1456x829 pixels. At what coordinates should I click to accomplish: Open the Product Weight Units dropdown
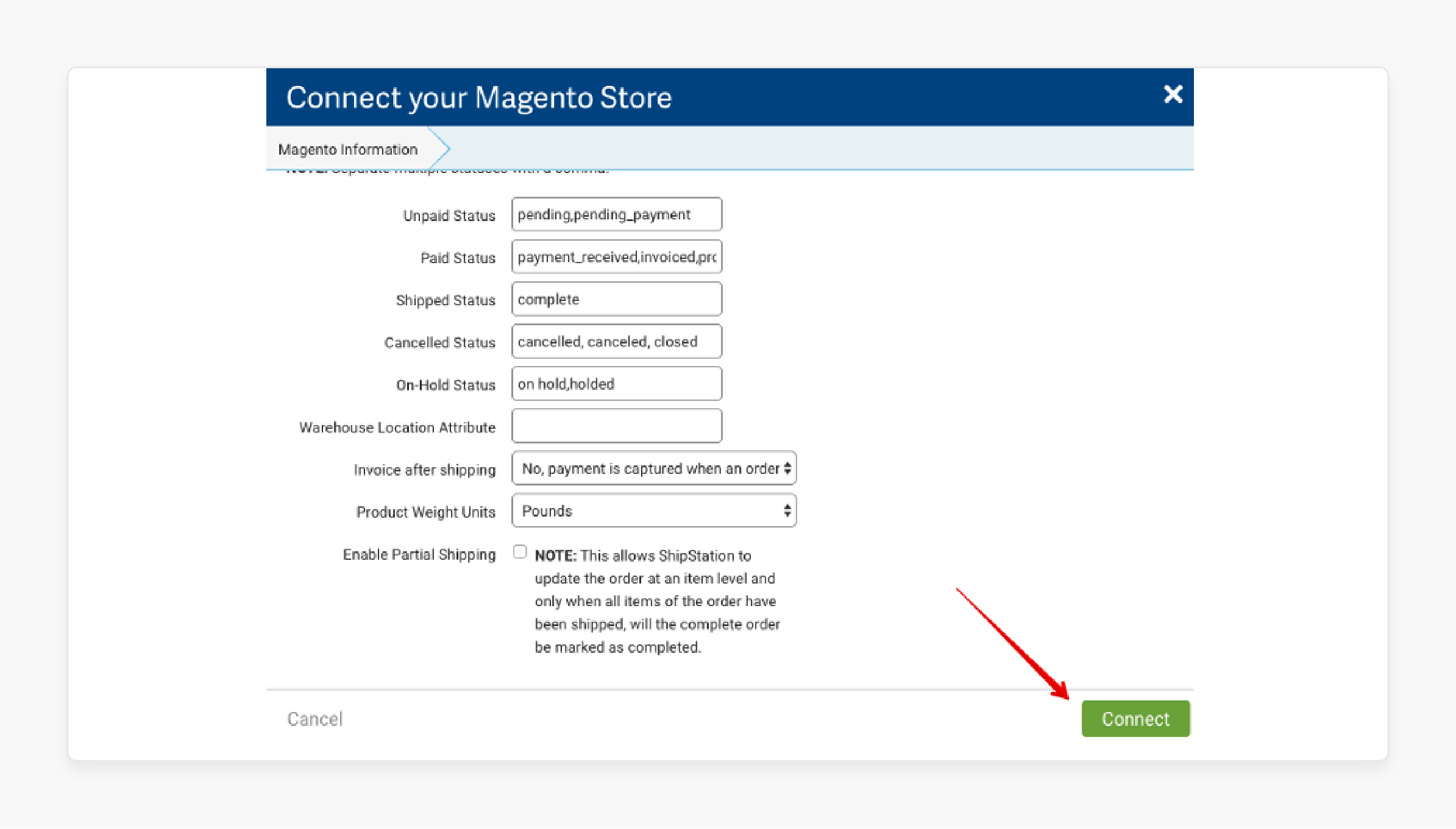[654, 511]
